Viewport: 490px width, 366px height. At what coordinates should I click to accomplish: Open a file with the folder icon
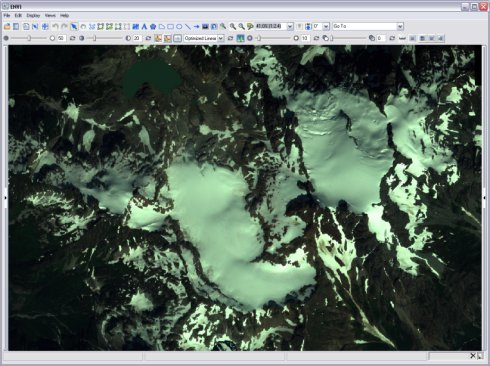[7, 26]
